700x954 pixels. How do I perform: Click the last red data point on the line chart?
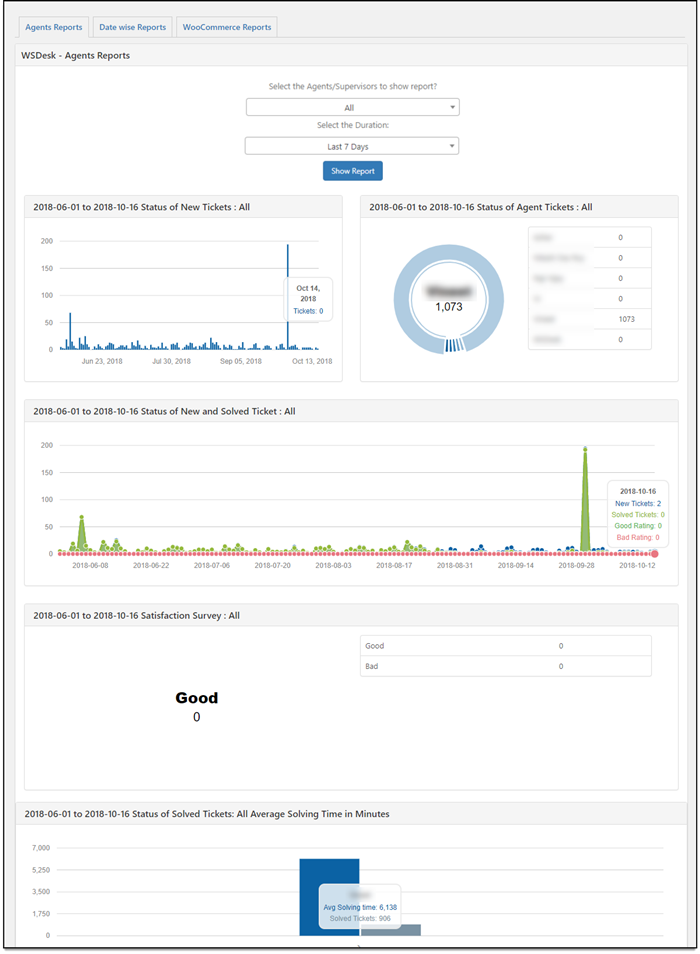[x=655, y=553]
